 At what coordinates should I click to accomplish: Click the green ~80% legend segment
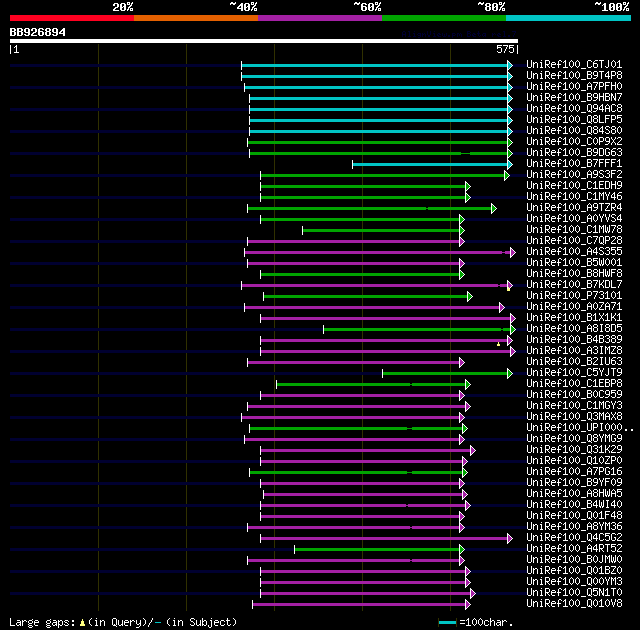pos(444,18)
